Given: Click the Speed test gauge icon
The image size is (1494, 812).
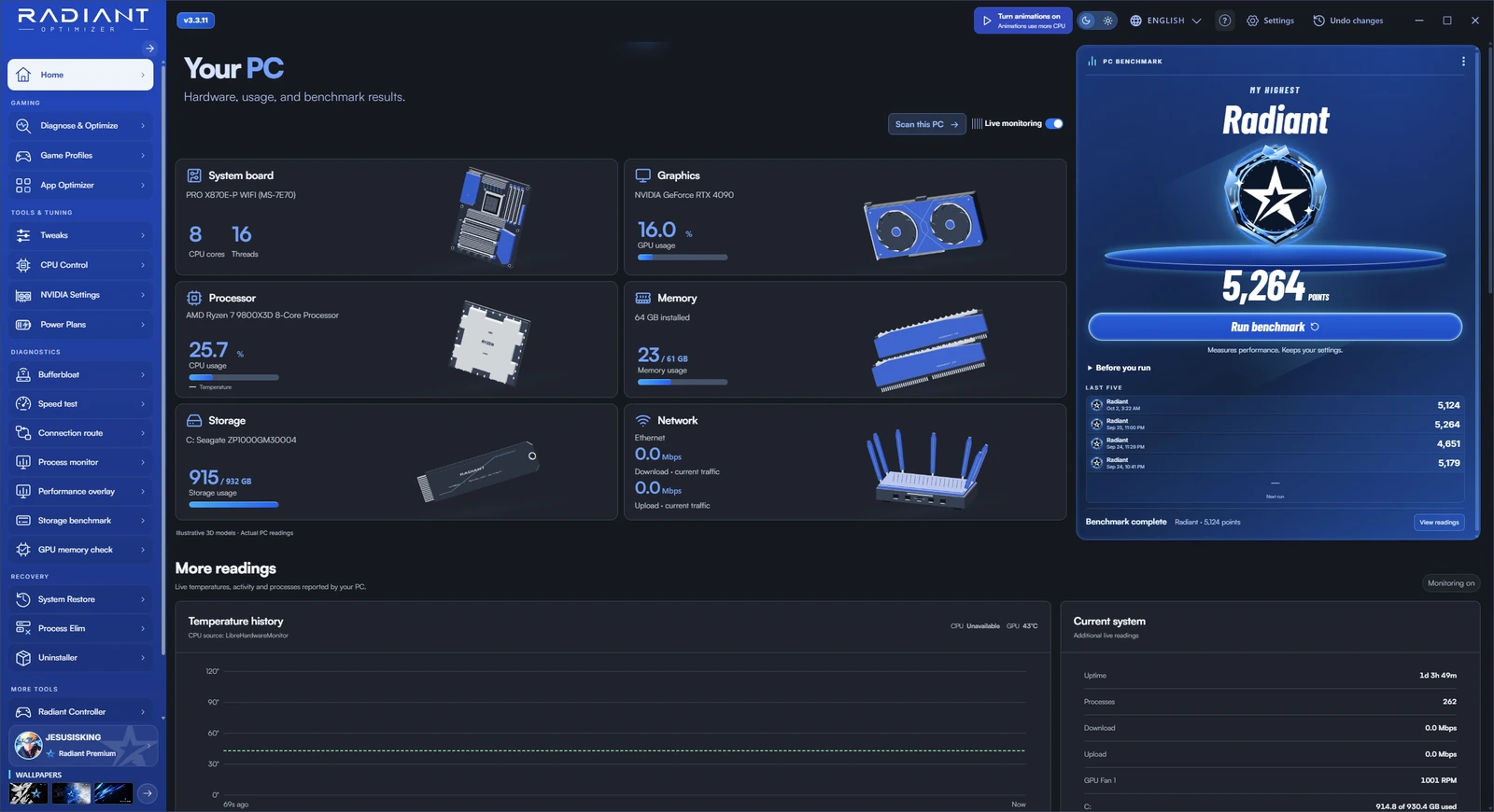Looking at the screenshot, I should pos(23,404).
